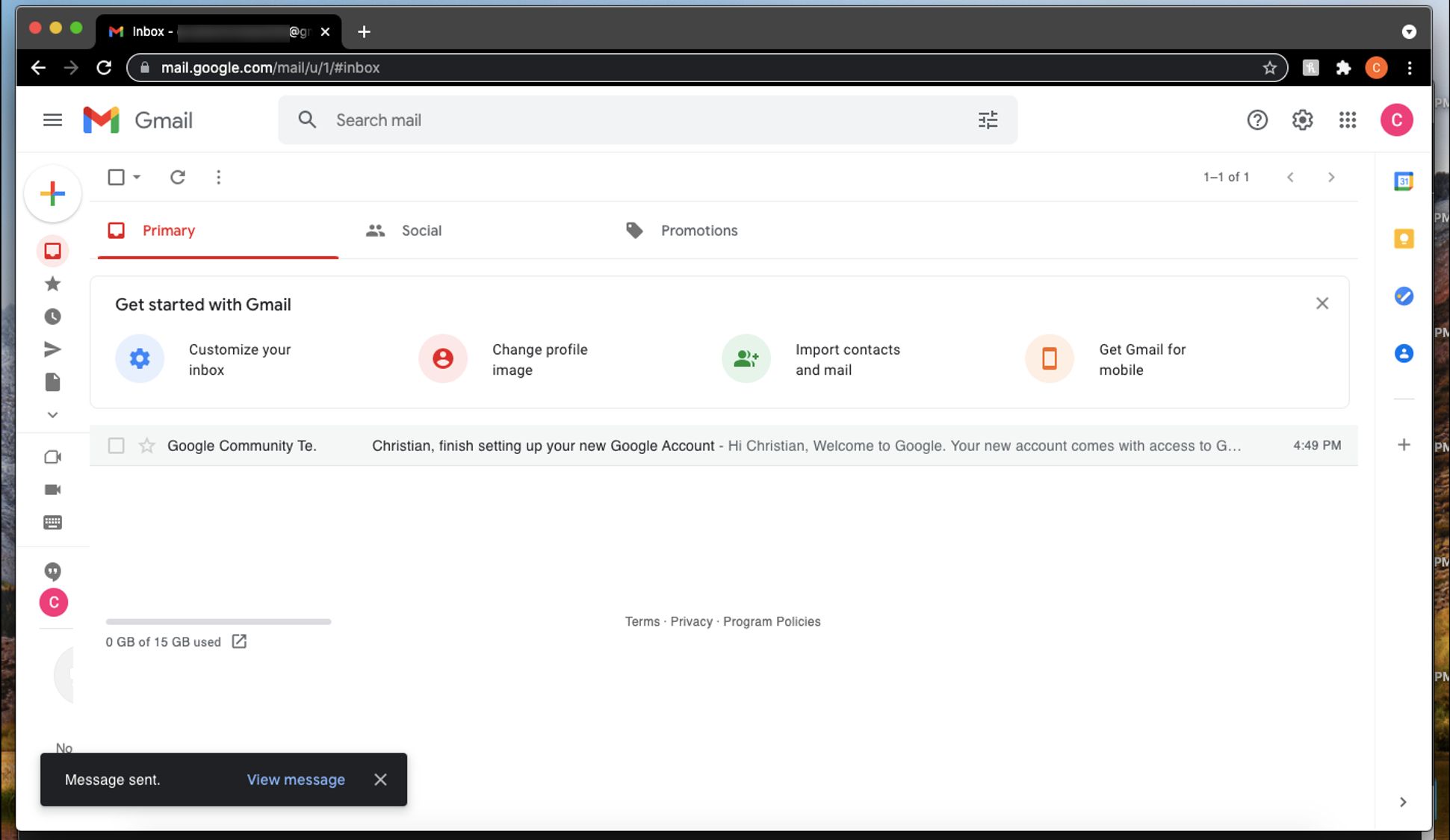
Task: Join a meeting camera icon
Action: 52,490
